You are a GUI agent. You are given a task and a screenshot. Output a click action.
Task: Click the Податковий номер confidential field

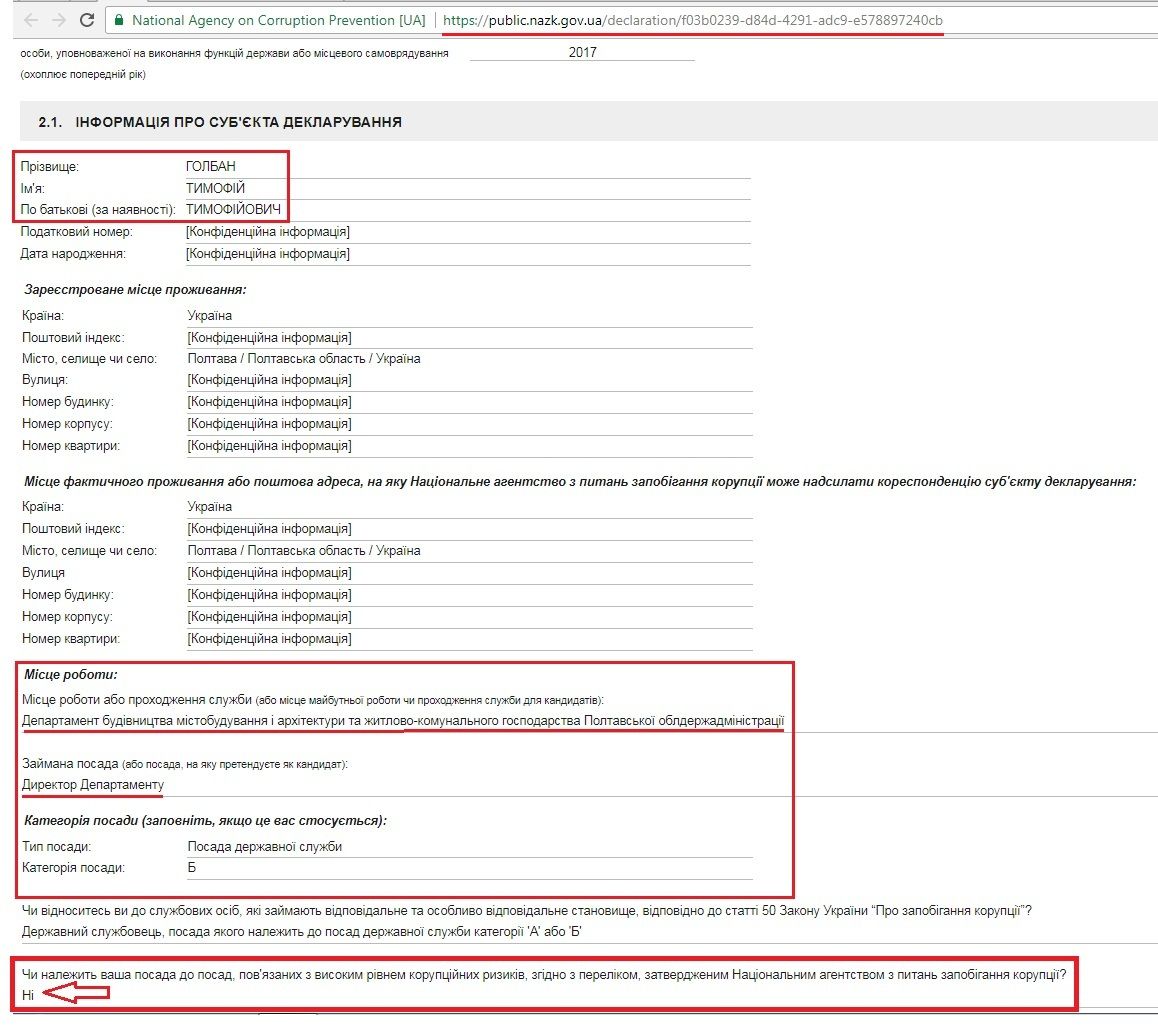(x=267, y=232)
